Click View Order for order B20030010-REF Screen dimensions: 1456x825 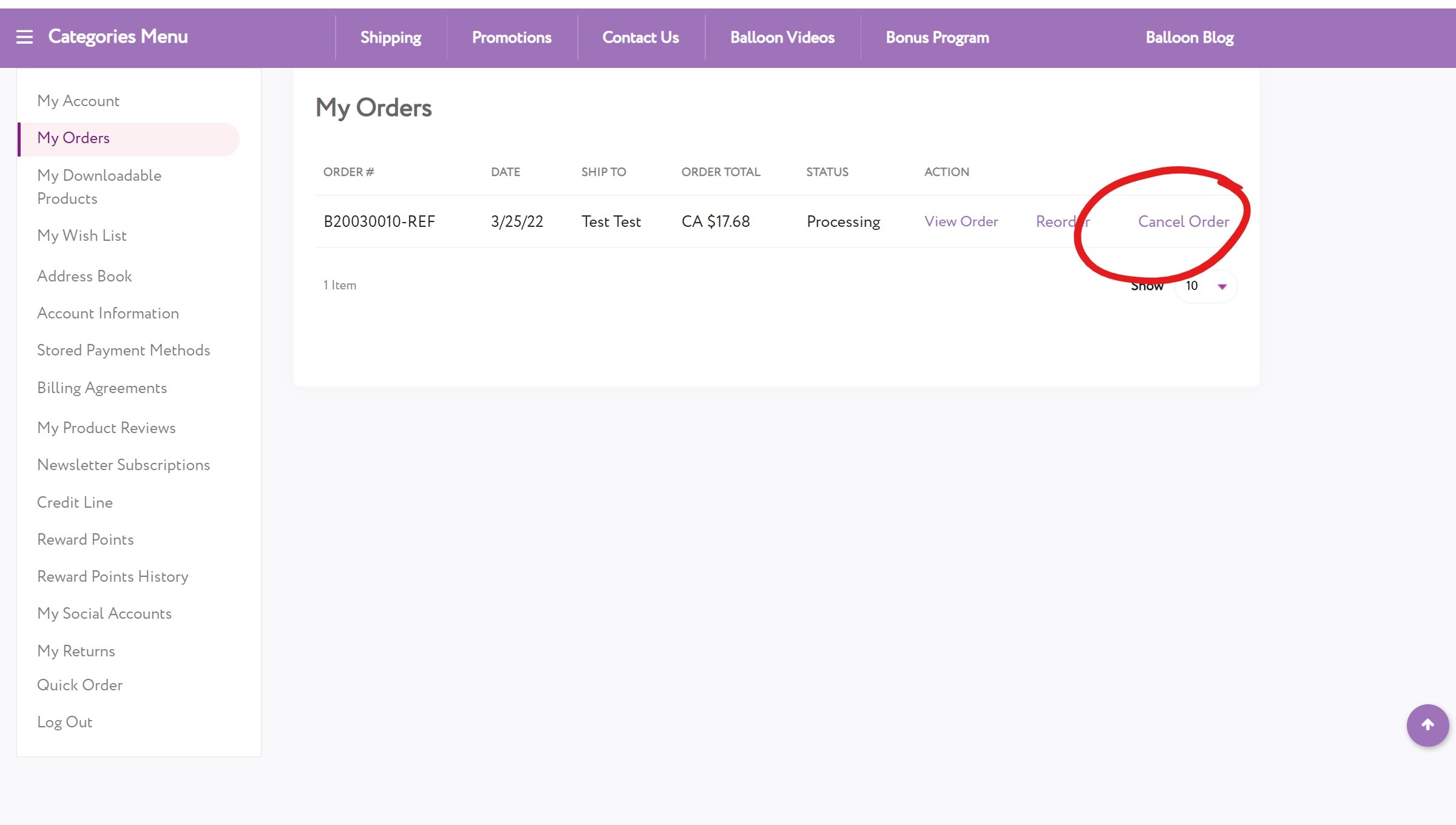(x=961, y=221)
